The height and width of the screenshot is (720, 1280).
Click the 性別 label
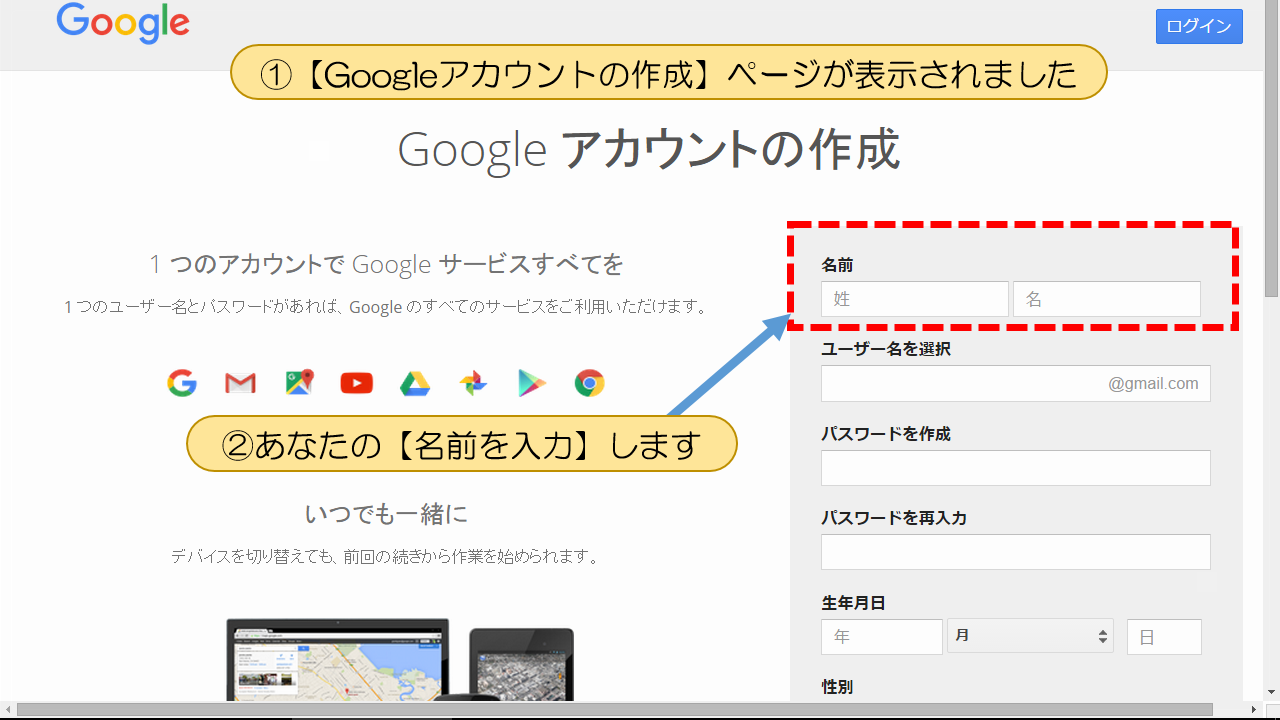[837, 687]
